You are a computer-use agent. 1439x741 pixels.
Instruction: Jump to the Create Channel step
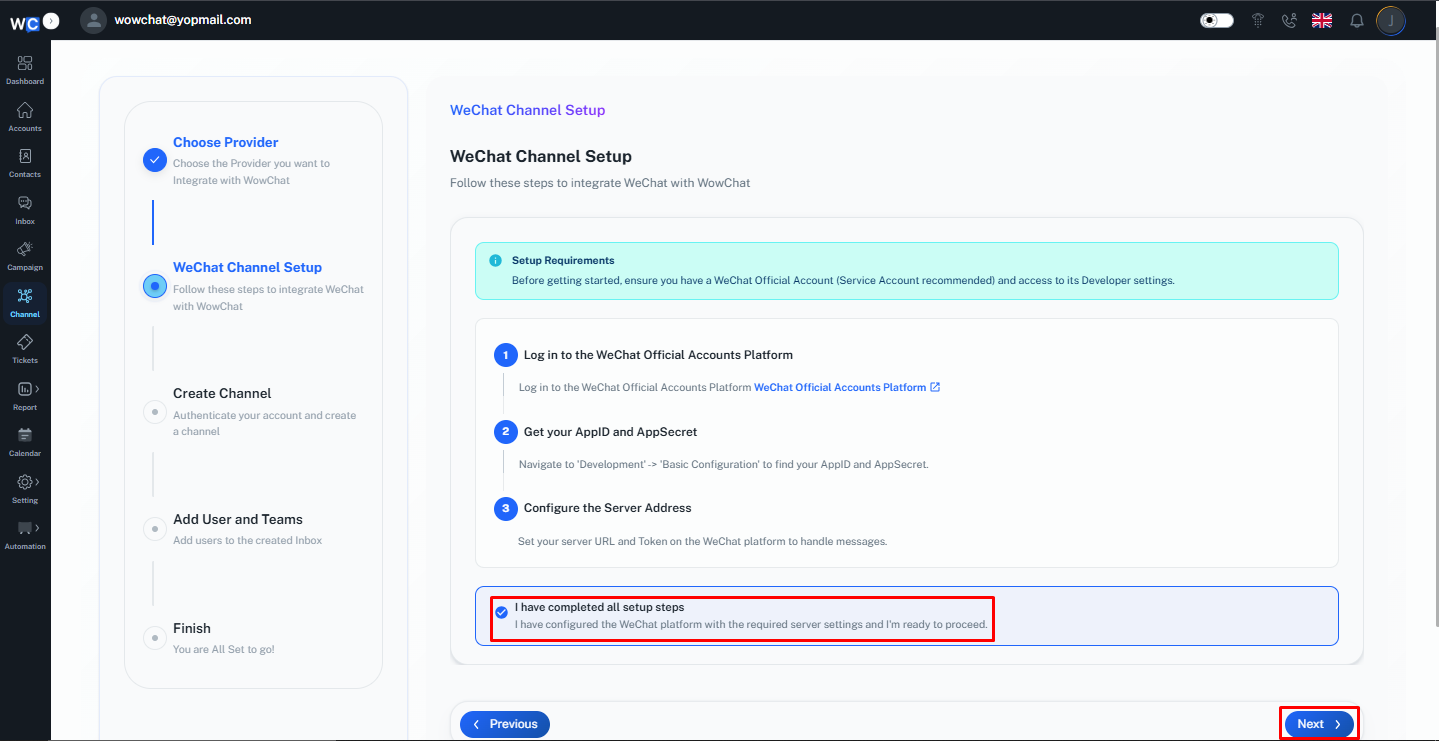click(x=222, y=393)
